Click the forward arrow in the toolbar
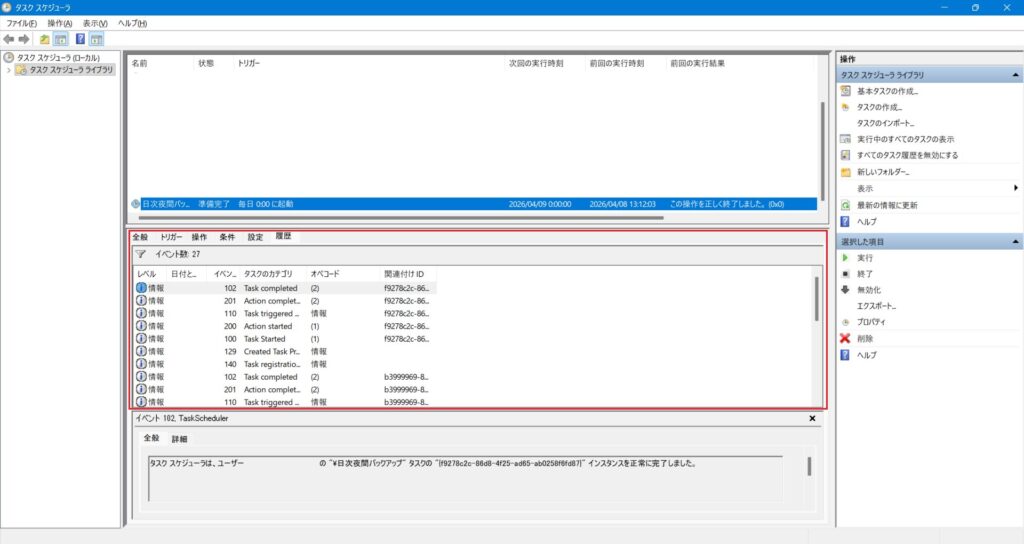 24,39
